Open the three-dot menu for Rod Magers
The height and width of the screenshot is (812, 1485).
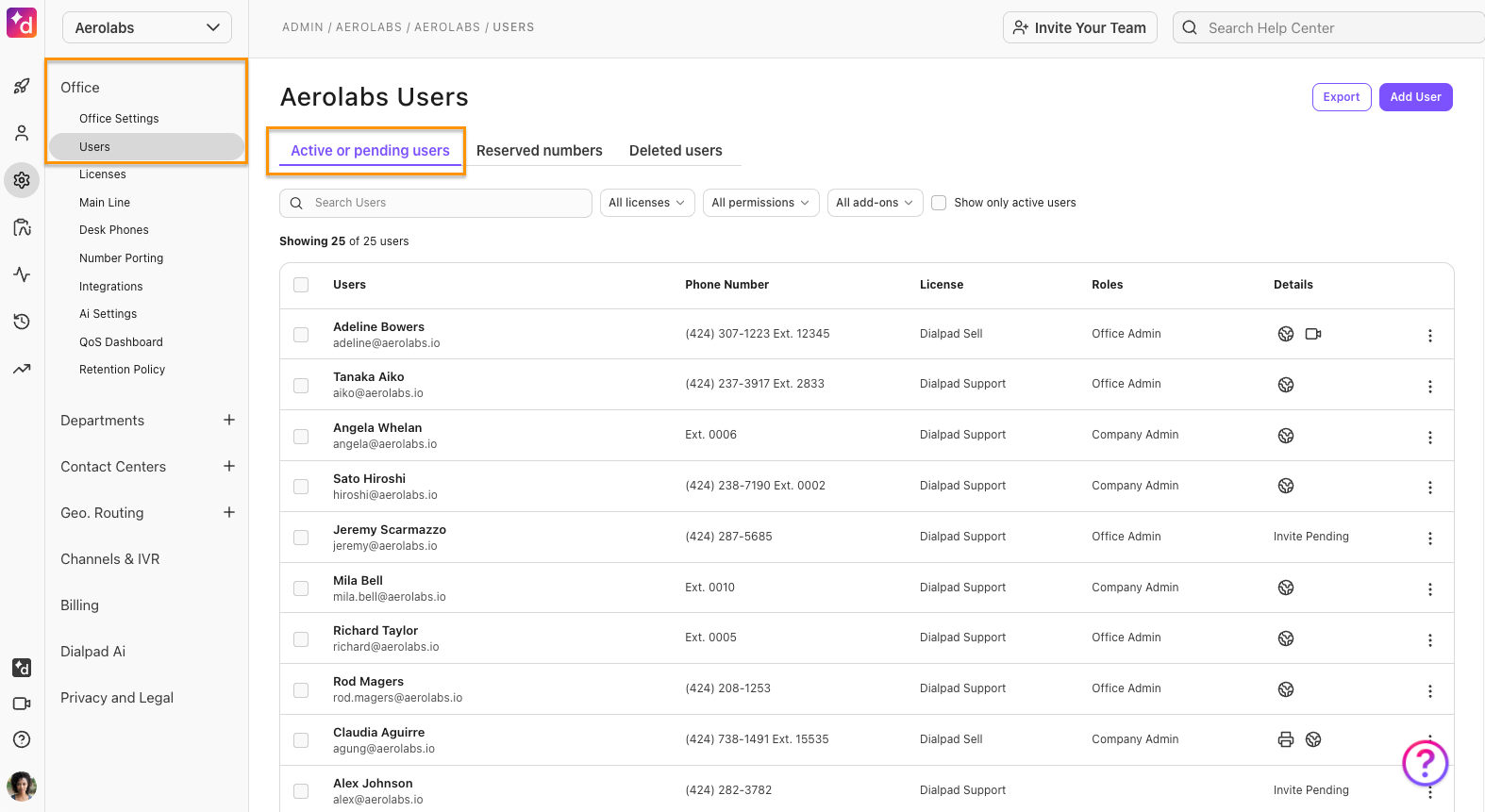pos(1430,691)
